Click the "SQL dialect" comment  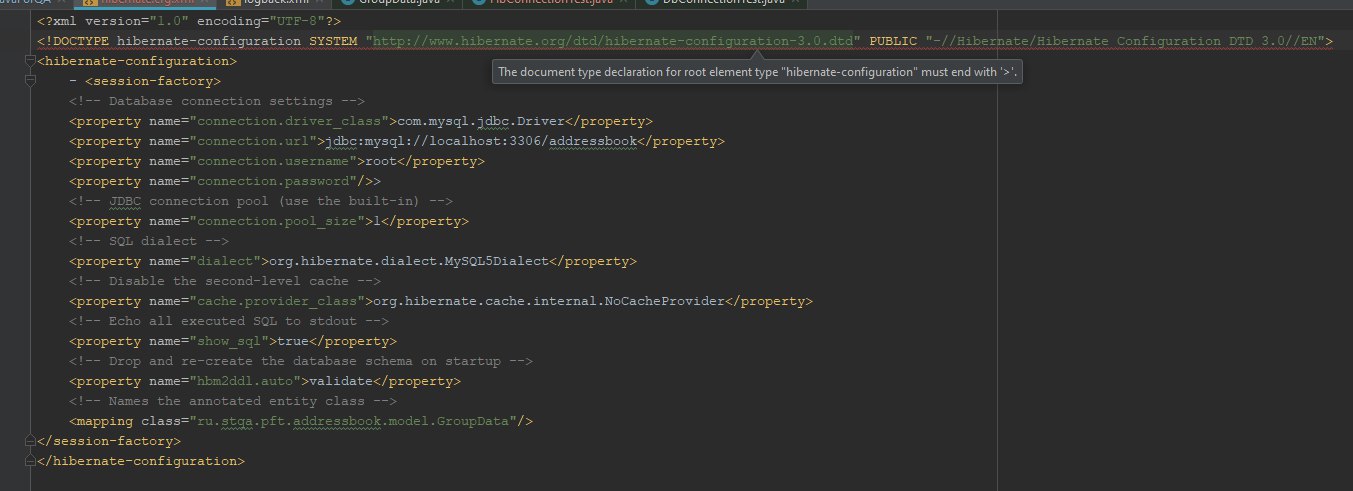tap(149, 241)
